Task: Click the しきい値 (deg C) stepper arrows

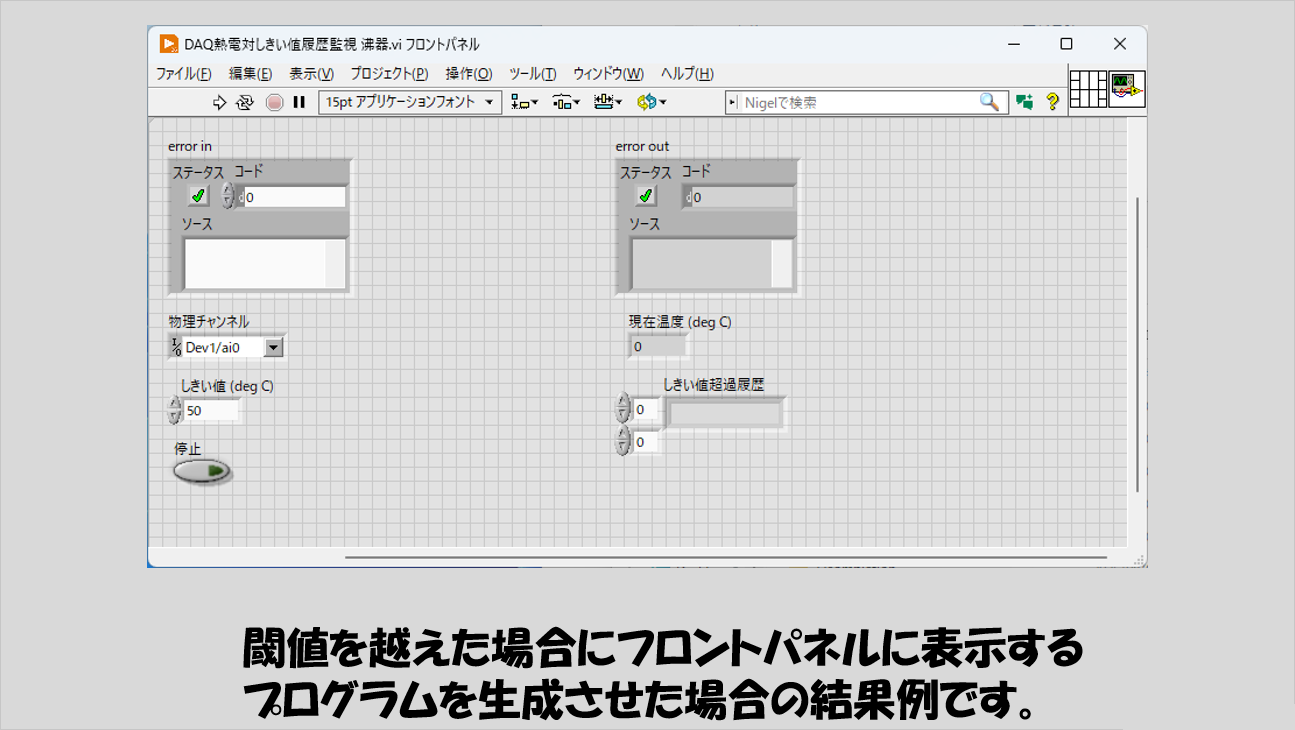Action: pos(175,410)
